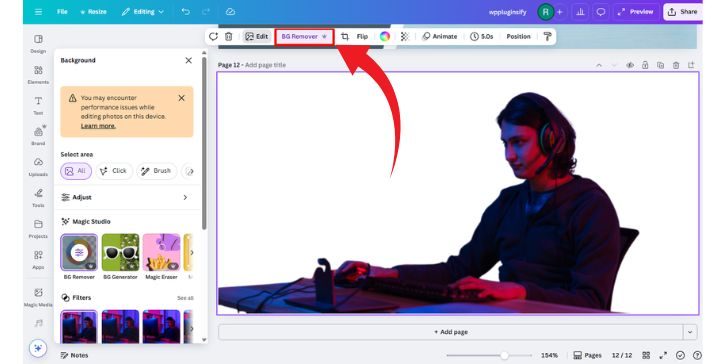Open the hamburger main menu
This screenshot has height=364, width=726.
click(x=38, y=12)
